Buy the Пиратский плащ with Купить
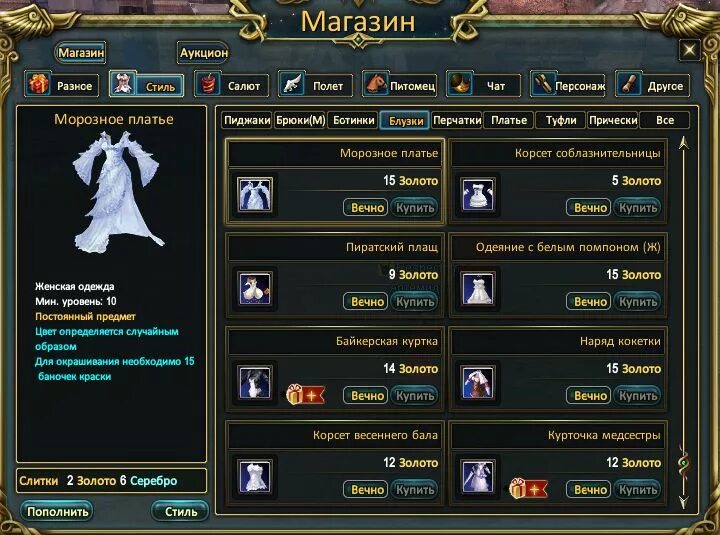 point(415,302)
